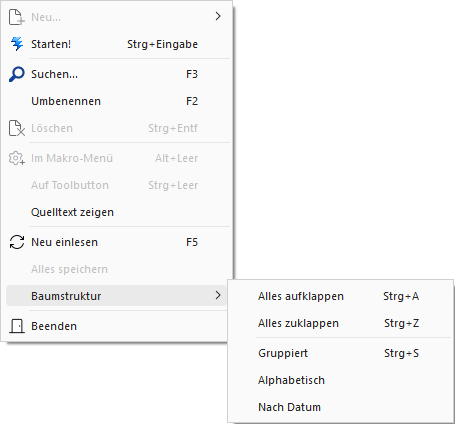Open the Baumstruktur menu entry
Image resolution: width=455 pixels, height=424 pixels.
[x=116, y=296]
